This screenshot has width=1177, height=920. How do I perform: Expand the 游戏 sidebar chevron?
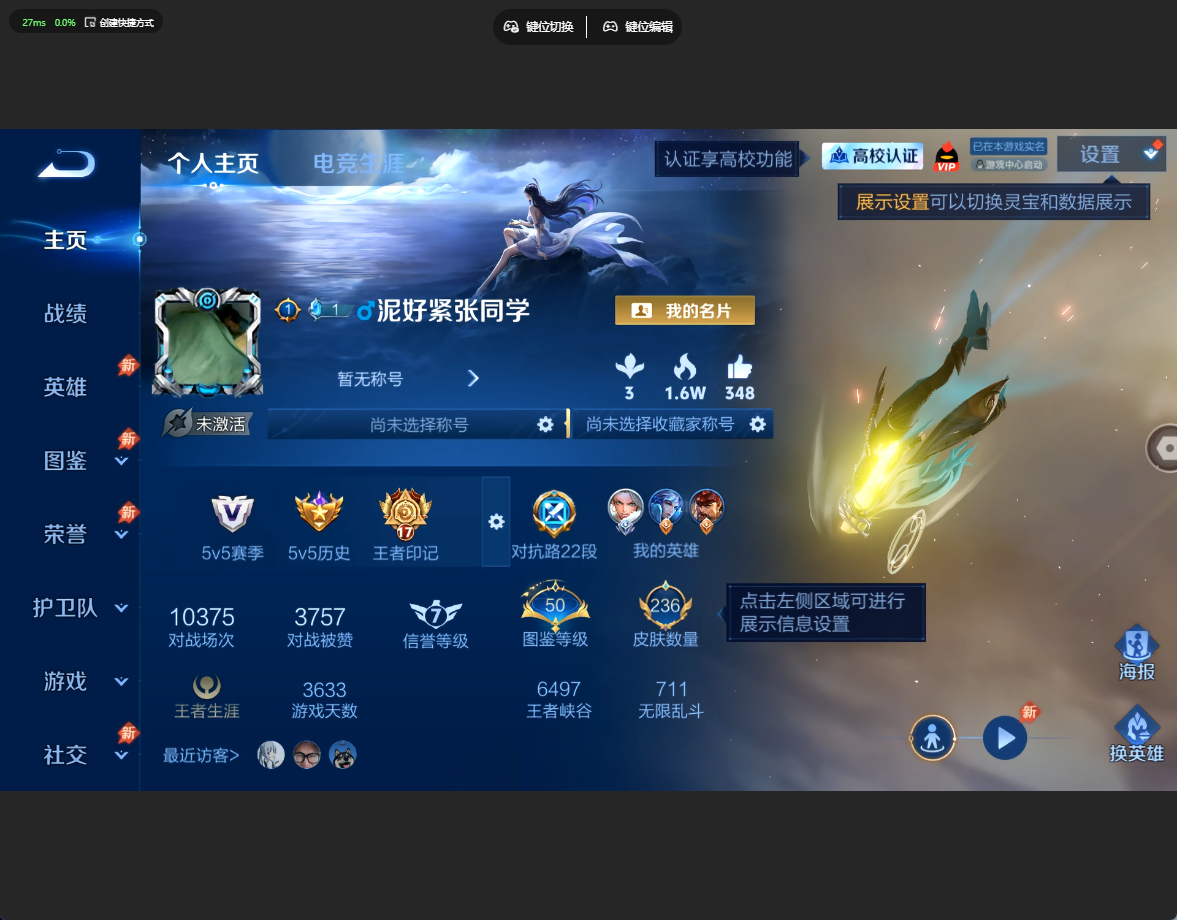pyautogui.click(x=121, y=681)
